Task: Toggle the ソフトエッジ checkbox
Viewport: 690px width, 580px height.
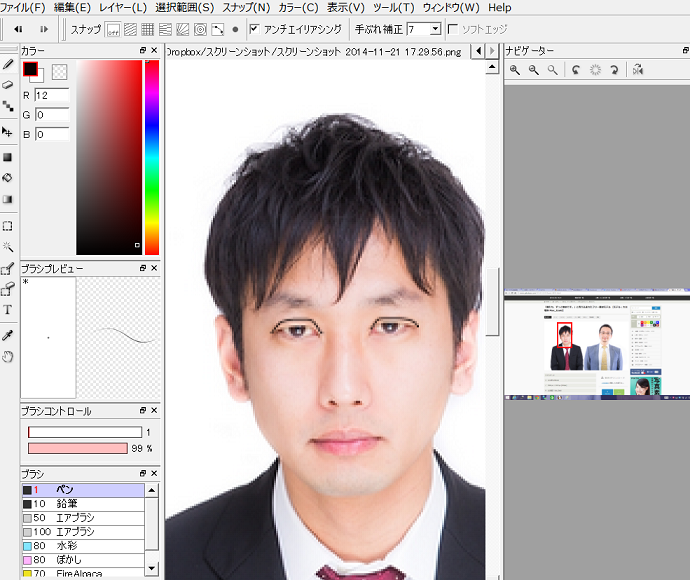Action: click(x=452, y=29)
